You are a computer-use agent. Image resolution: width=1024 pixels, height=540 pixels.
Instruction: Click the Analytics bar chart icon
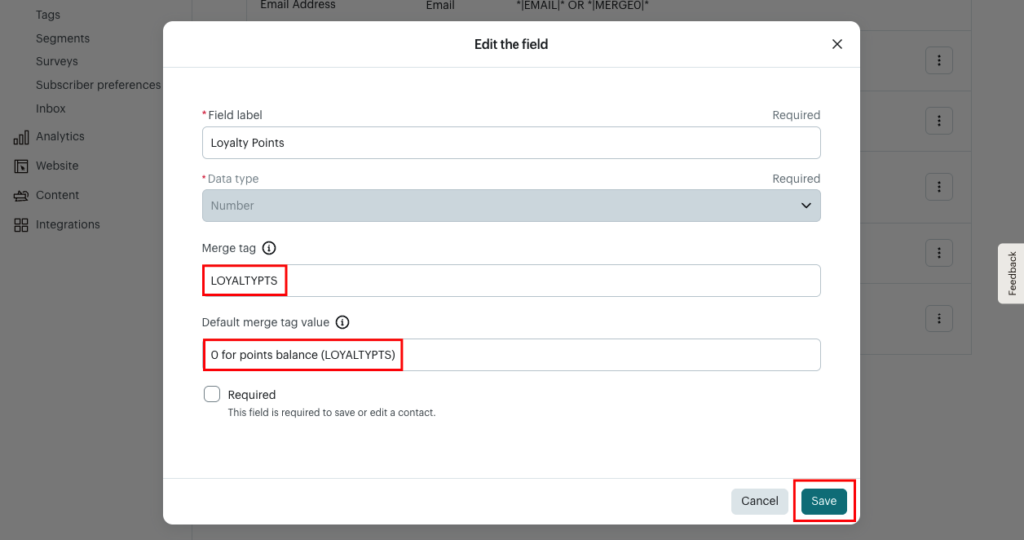pos(21,137)
